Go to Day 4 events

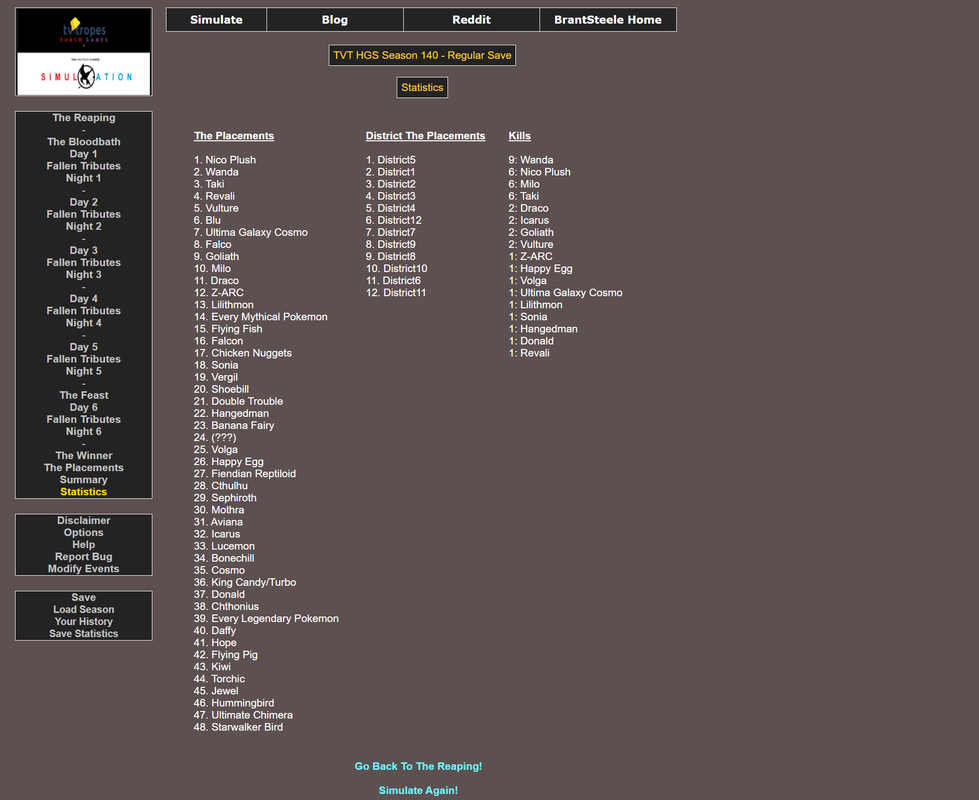point(84,299)
